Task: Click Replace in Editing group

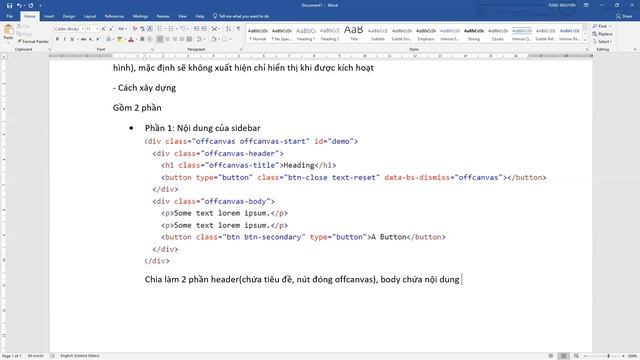Action: pyautogui.click(x=602, y=34)
